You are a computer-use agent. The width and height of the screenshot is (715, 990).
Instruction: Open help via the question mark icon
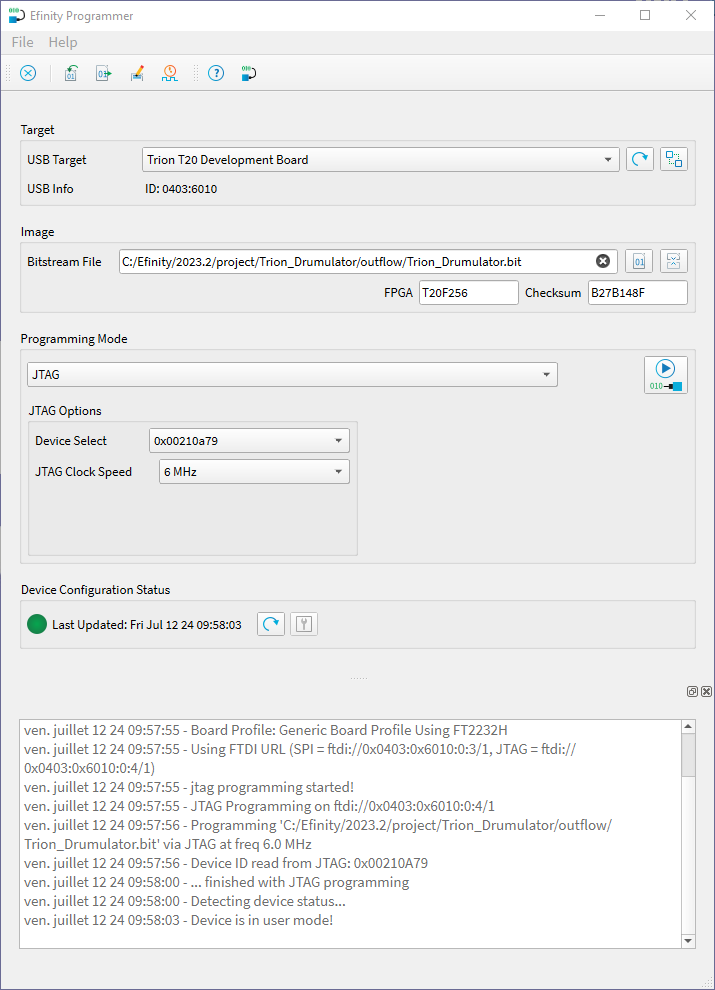click(x=216, y=73)
